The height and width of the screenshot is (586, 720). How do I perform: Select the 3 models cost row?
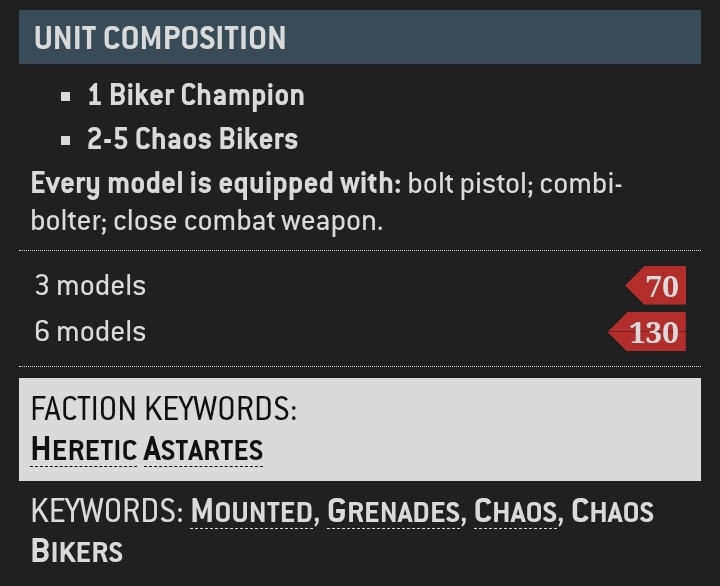pyautogui.click(x=91, y=286)
